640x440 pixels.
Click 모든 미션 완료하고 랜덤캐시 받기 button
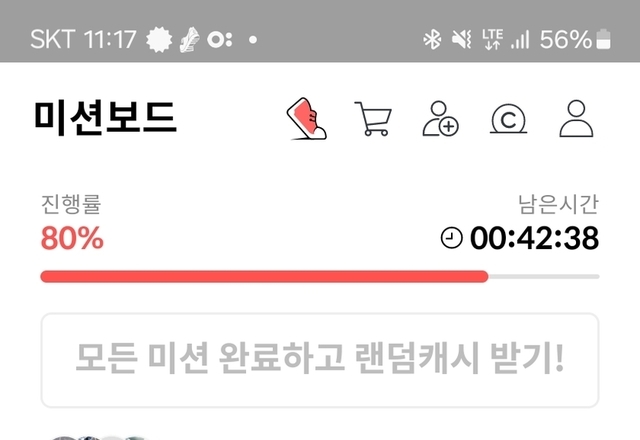point(320,360)
